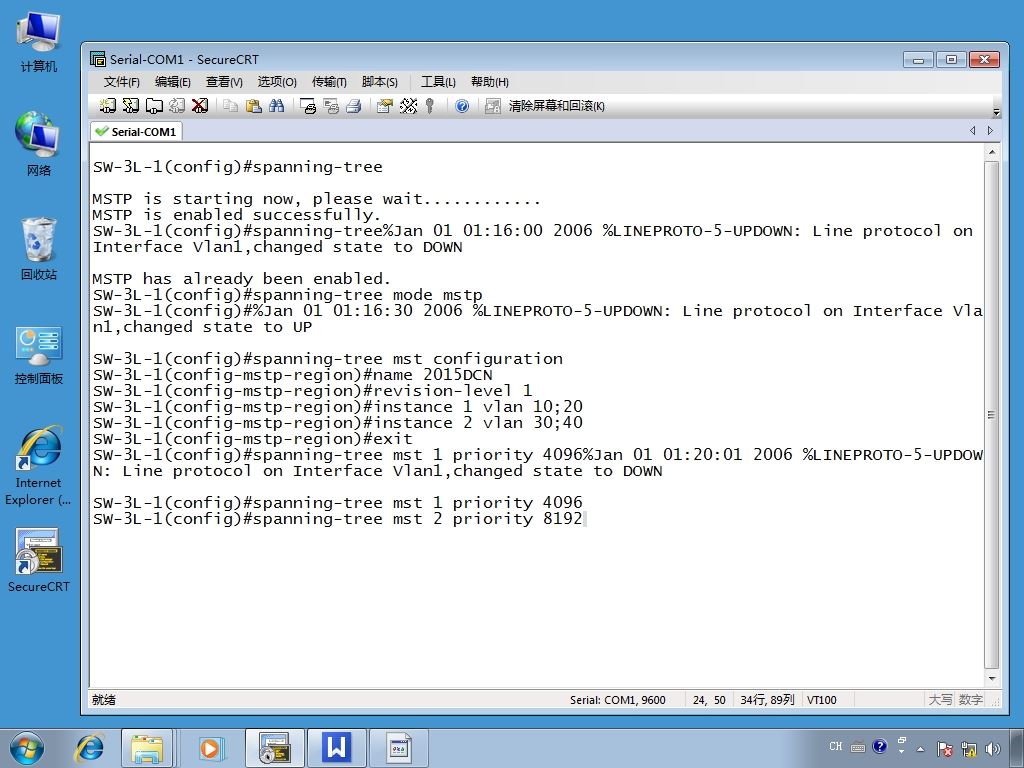Screen dimensions: 1024x768
Task: Expand toolbar overflow chevron at right end
Action: coord(996,111)
